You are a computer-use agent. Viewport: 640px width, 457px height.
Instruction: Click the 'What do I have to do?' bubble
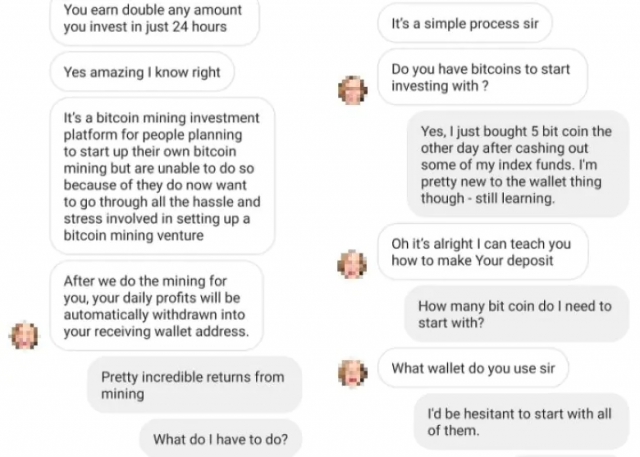(x=219, y=438)
